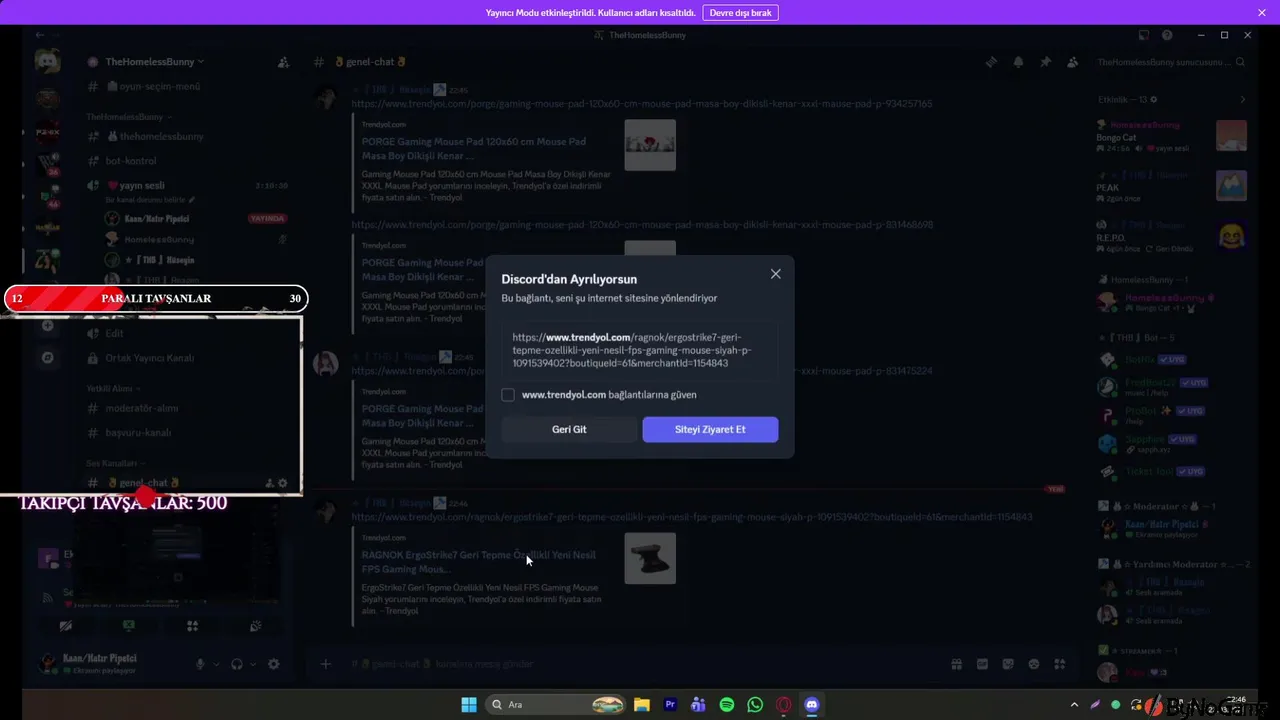Click the Discord taskbar icon
The width and height of the screenshot is (1280, 720).
812,704
